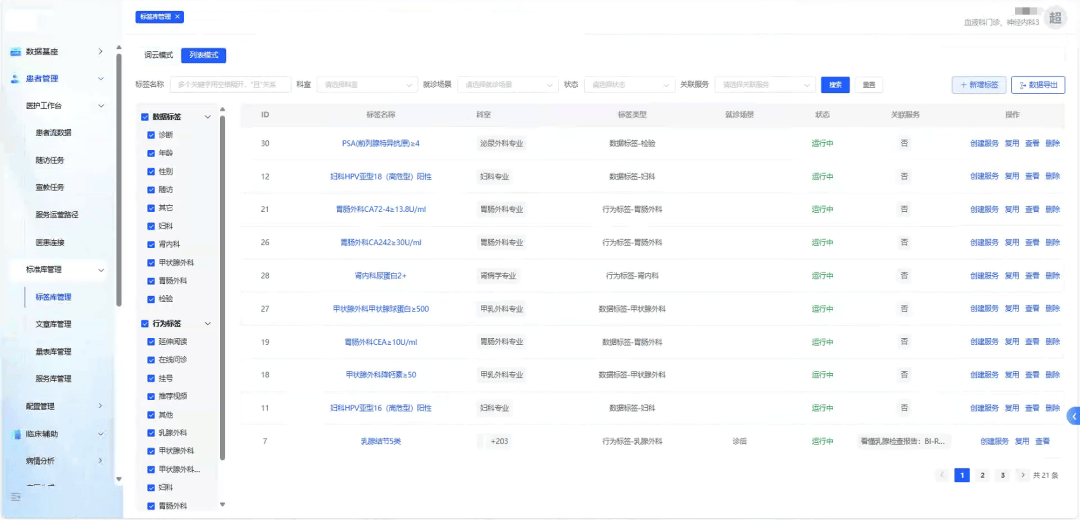
Task: Uncheck the 数据标签 group checkbox
Action: pyautogui.click(x=146, y=117)
